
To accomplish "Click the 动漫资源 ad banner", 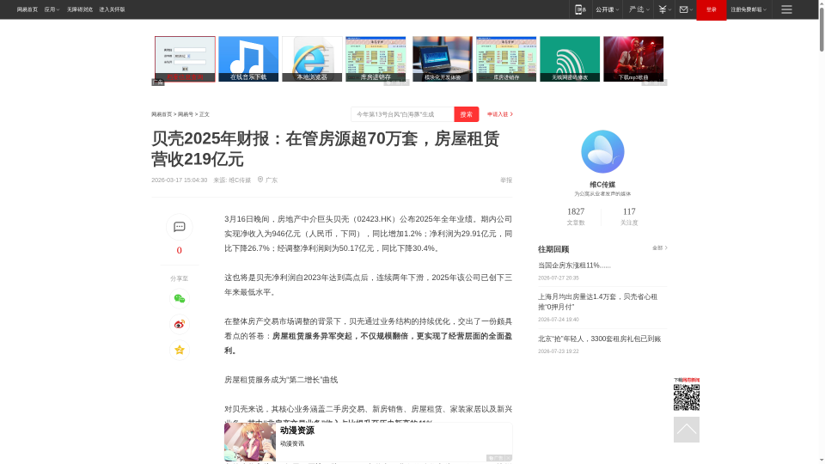I will tap(368, 442).
